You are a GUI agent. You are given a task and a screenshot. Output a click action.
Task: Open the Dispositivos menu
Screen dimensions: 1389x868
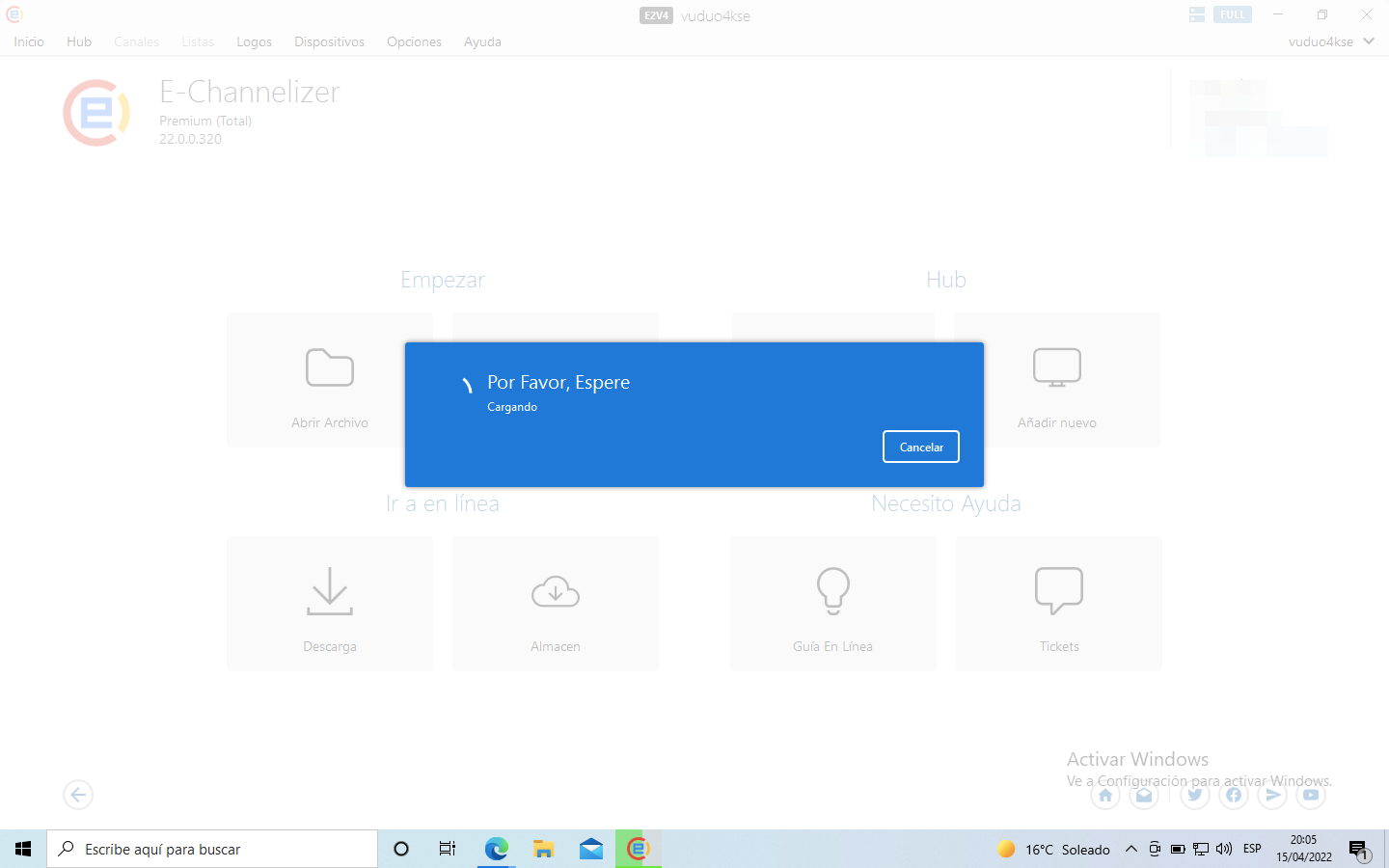point(329,41)
